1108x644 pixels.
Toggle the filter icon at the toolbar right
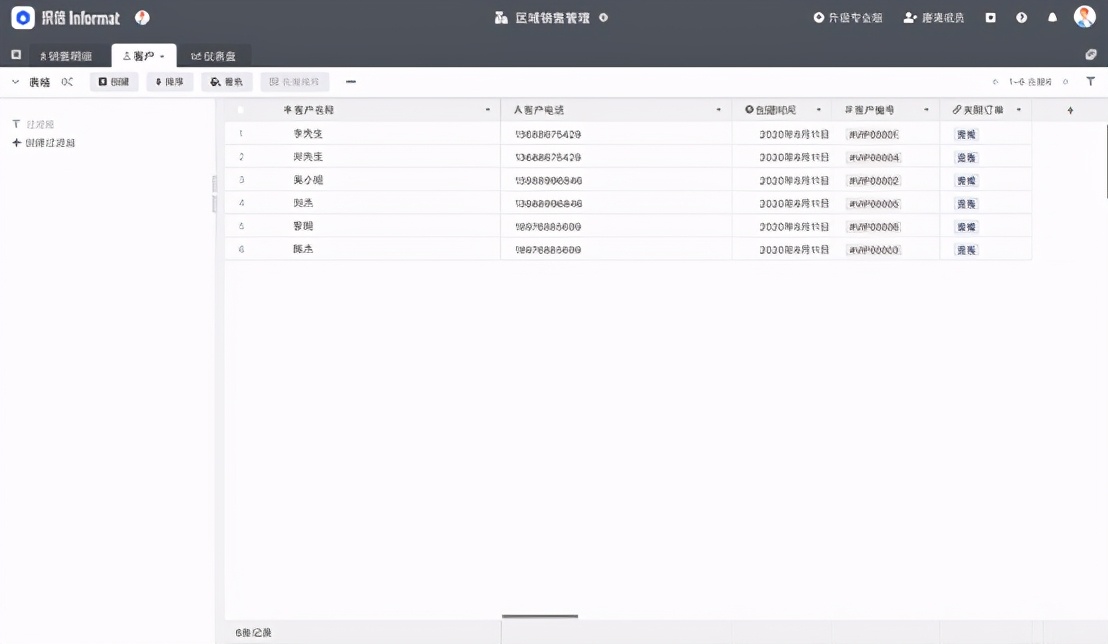pyautogui.click(x=1090, y=81)
